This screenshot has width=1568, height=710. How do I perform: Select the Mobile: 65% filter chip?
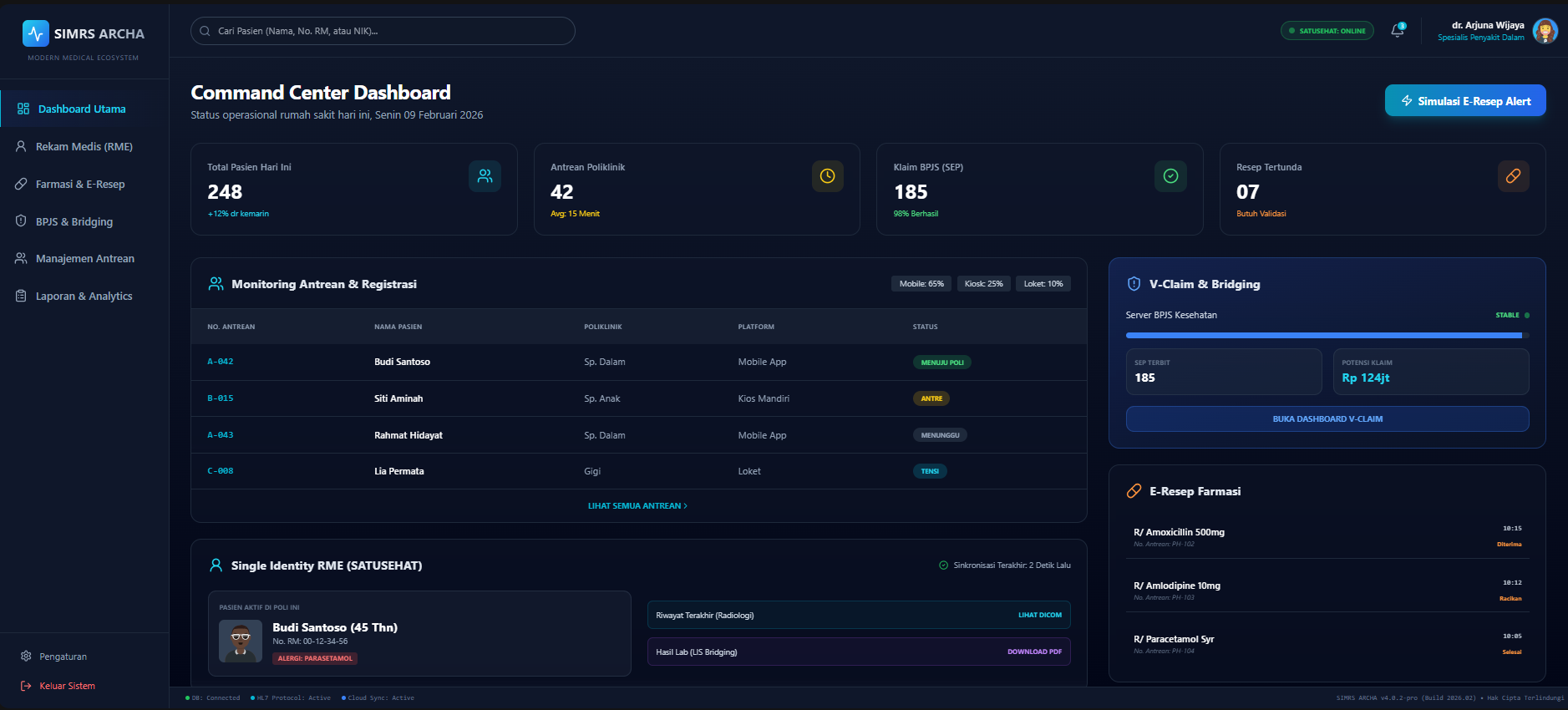[921, 284]
